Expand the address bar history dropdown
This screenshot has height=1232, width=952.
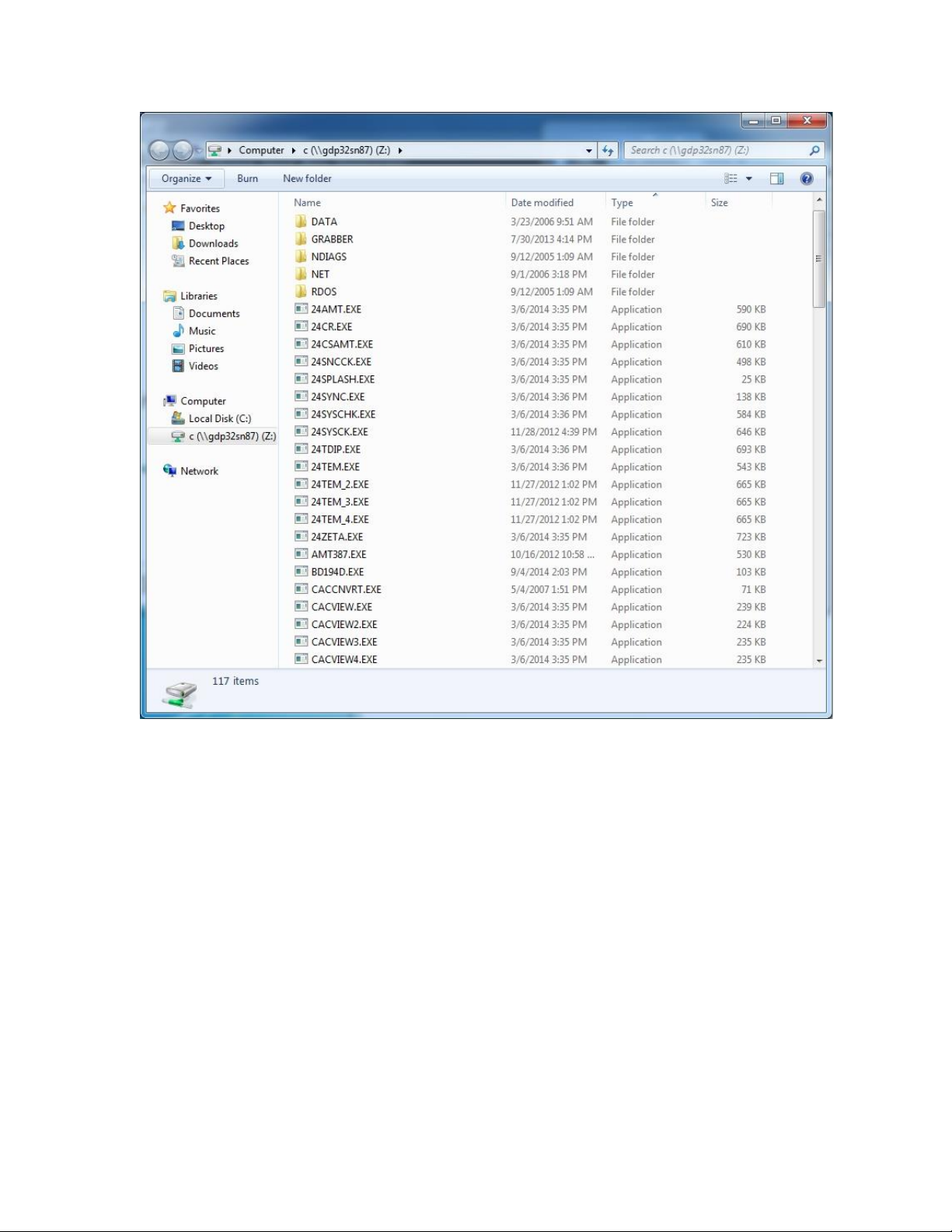[x=589, y=151]
